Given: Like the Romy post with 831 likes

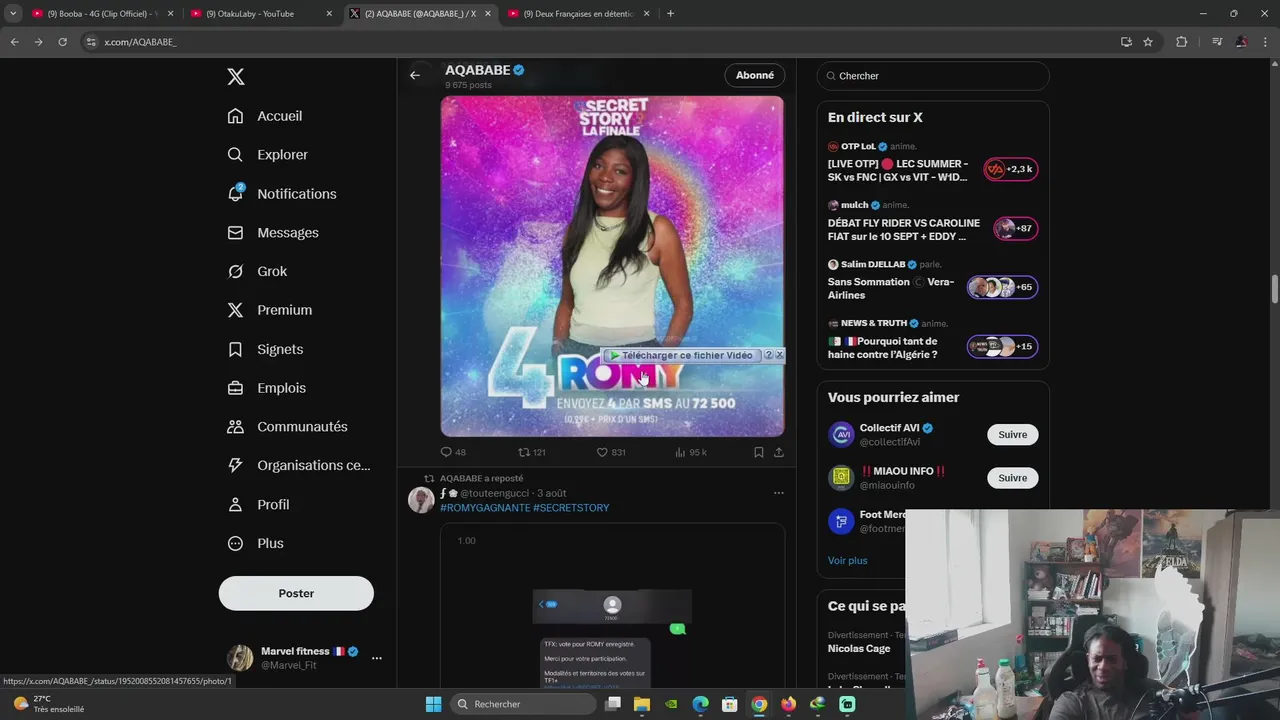Looking at the screenshot, I should pos(611,452).
